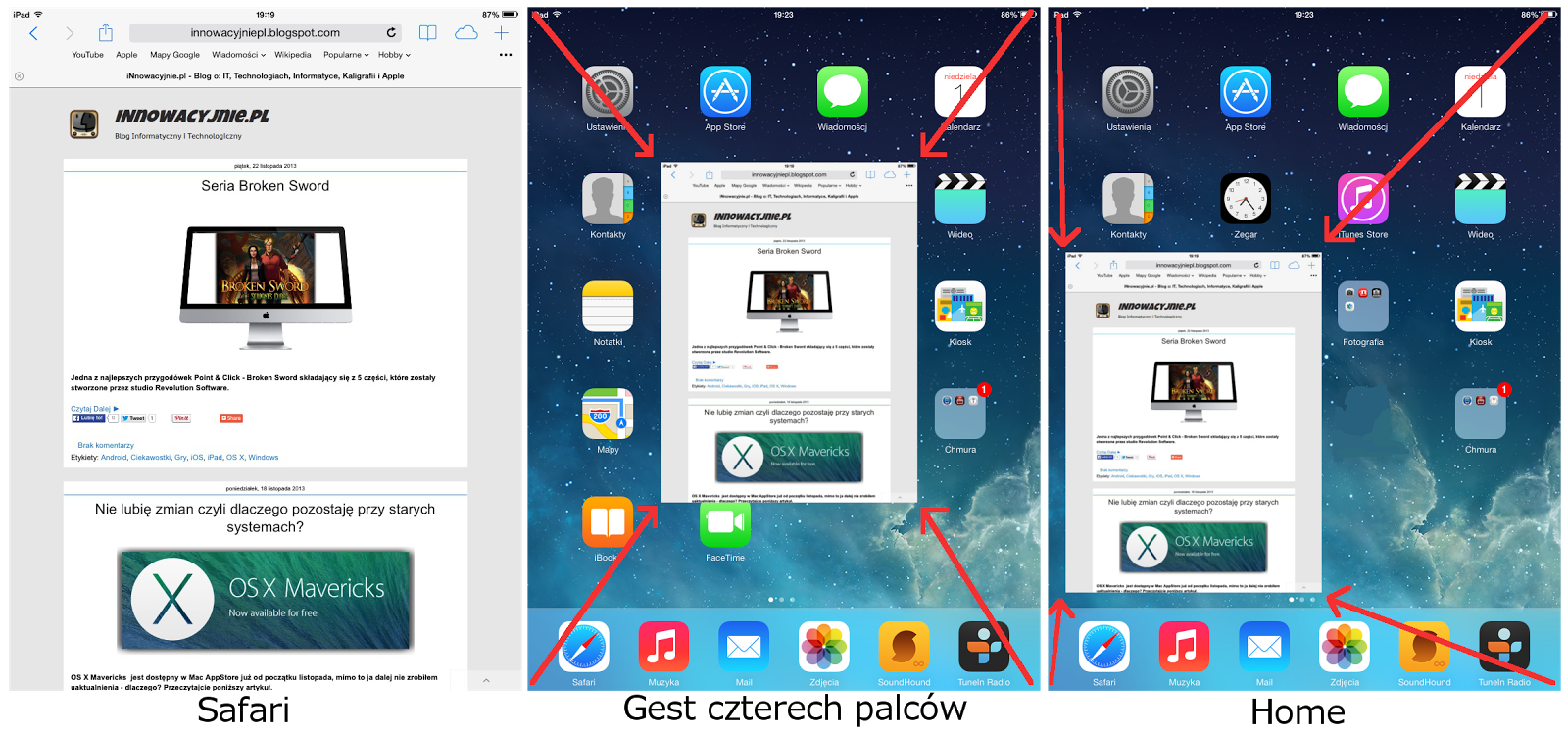Screen dimensions: 1568x734
Task: Open Fotografia folder in the Home screenshot
Action: click(x=1363, y=307)
